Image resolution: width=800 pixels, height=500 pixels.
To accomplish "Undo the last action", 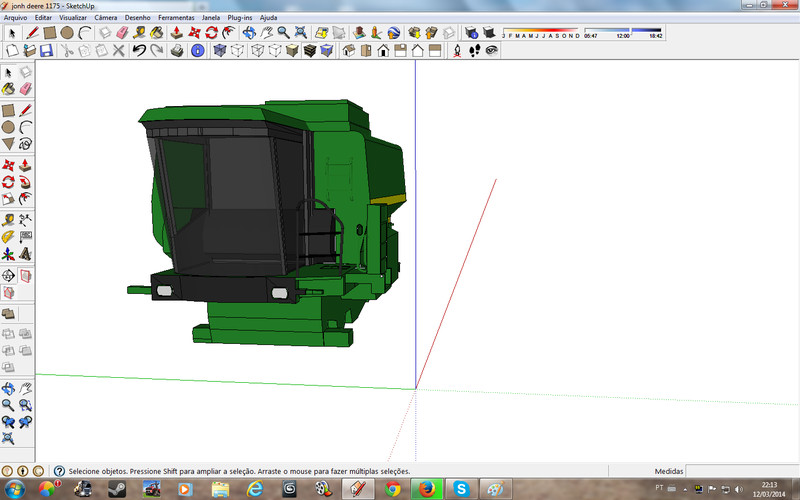I will 139,50.
